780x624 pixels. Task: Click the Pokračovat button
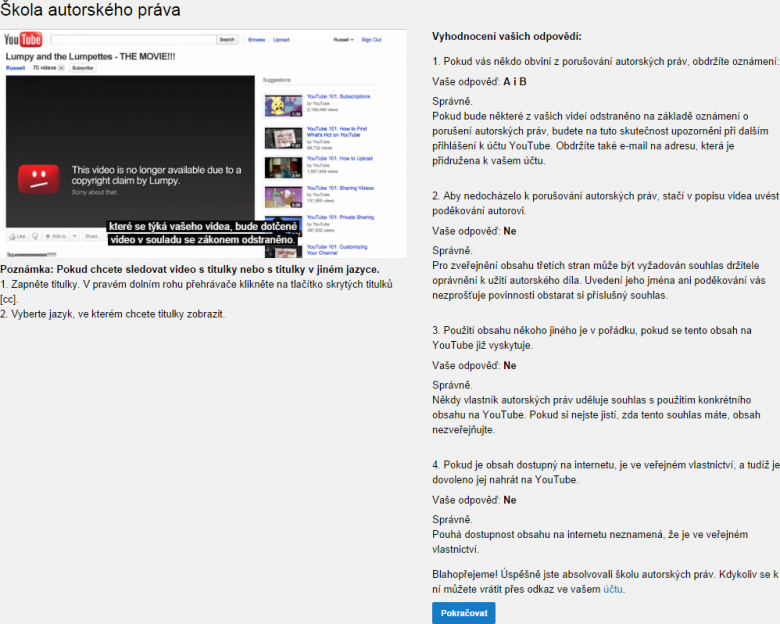(464, 613)
